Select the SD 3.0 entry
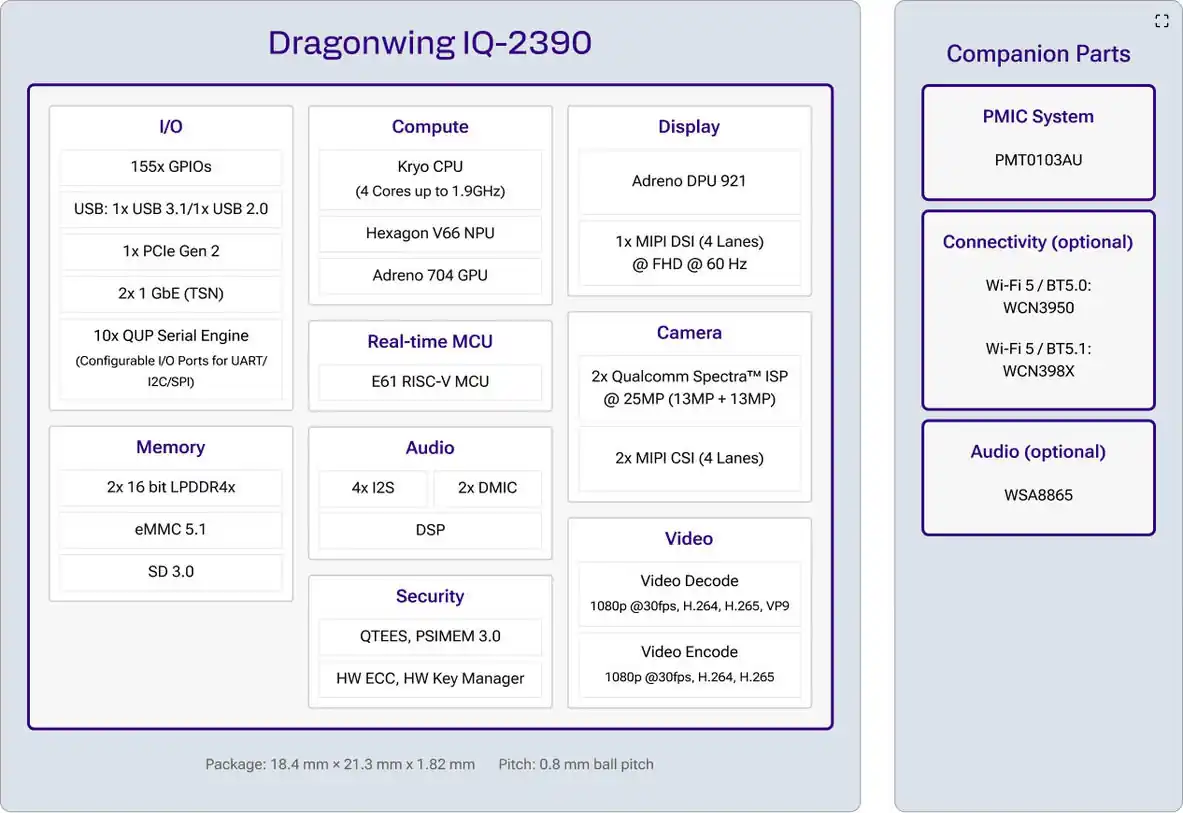Image resolution: width=1183 pixels, height=813 pixels. pos(171,572)
